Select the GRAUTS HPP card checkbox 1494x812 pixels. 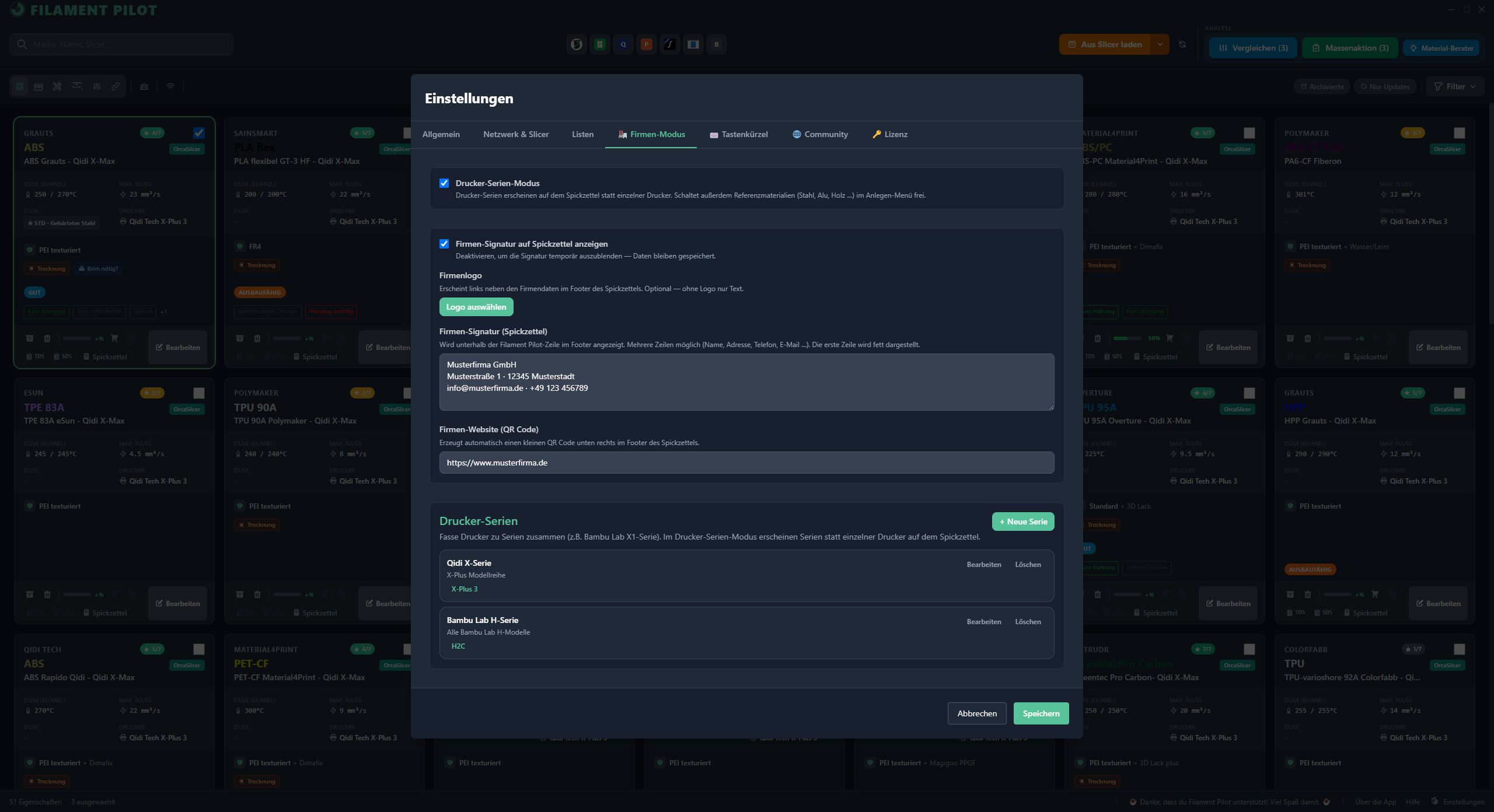tap(1460, 393)
